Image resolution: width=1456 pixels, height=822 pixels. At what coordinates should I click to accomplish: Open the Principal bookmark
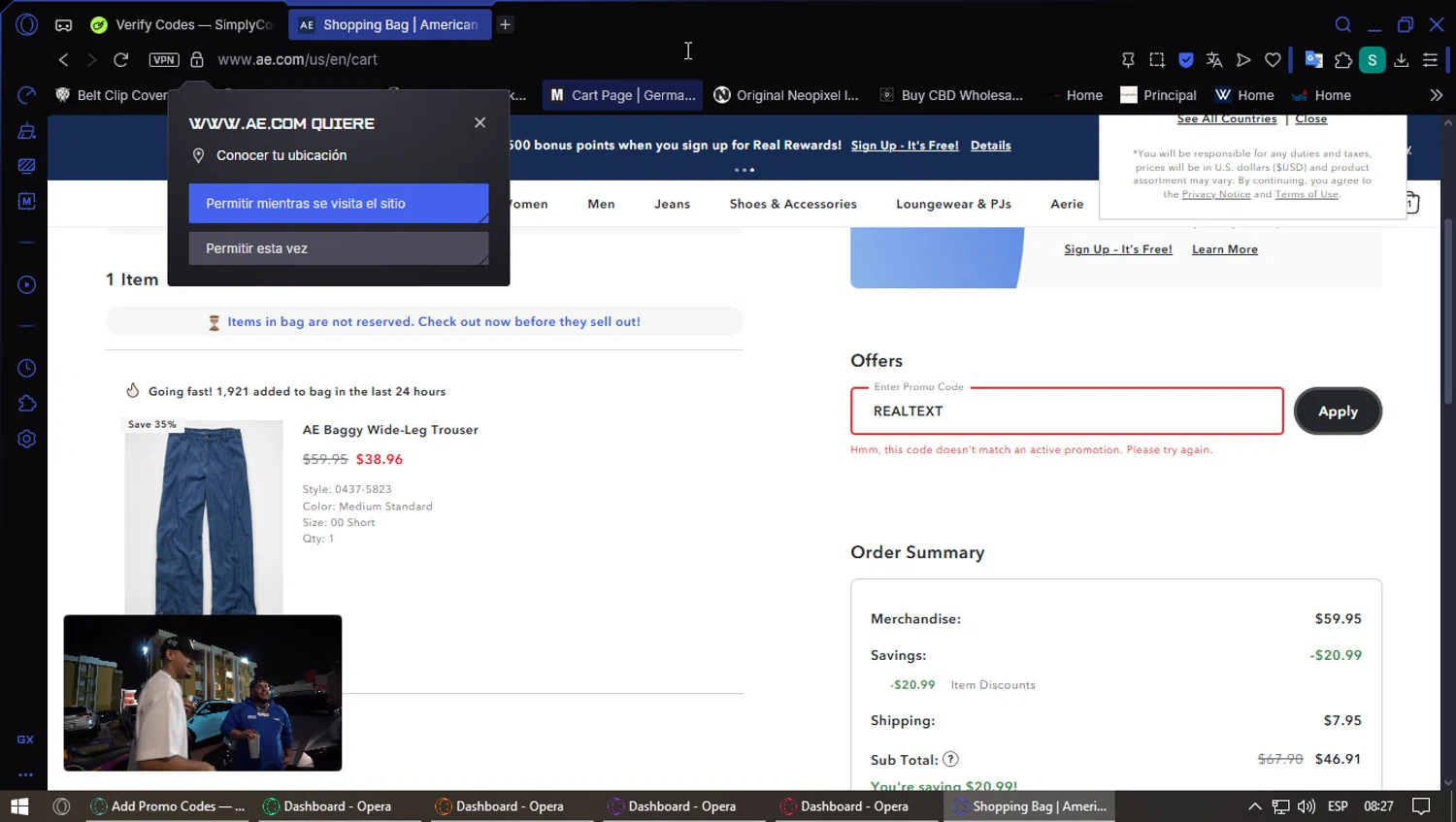pos(1158,95)
